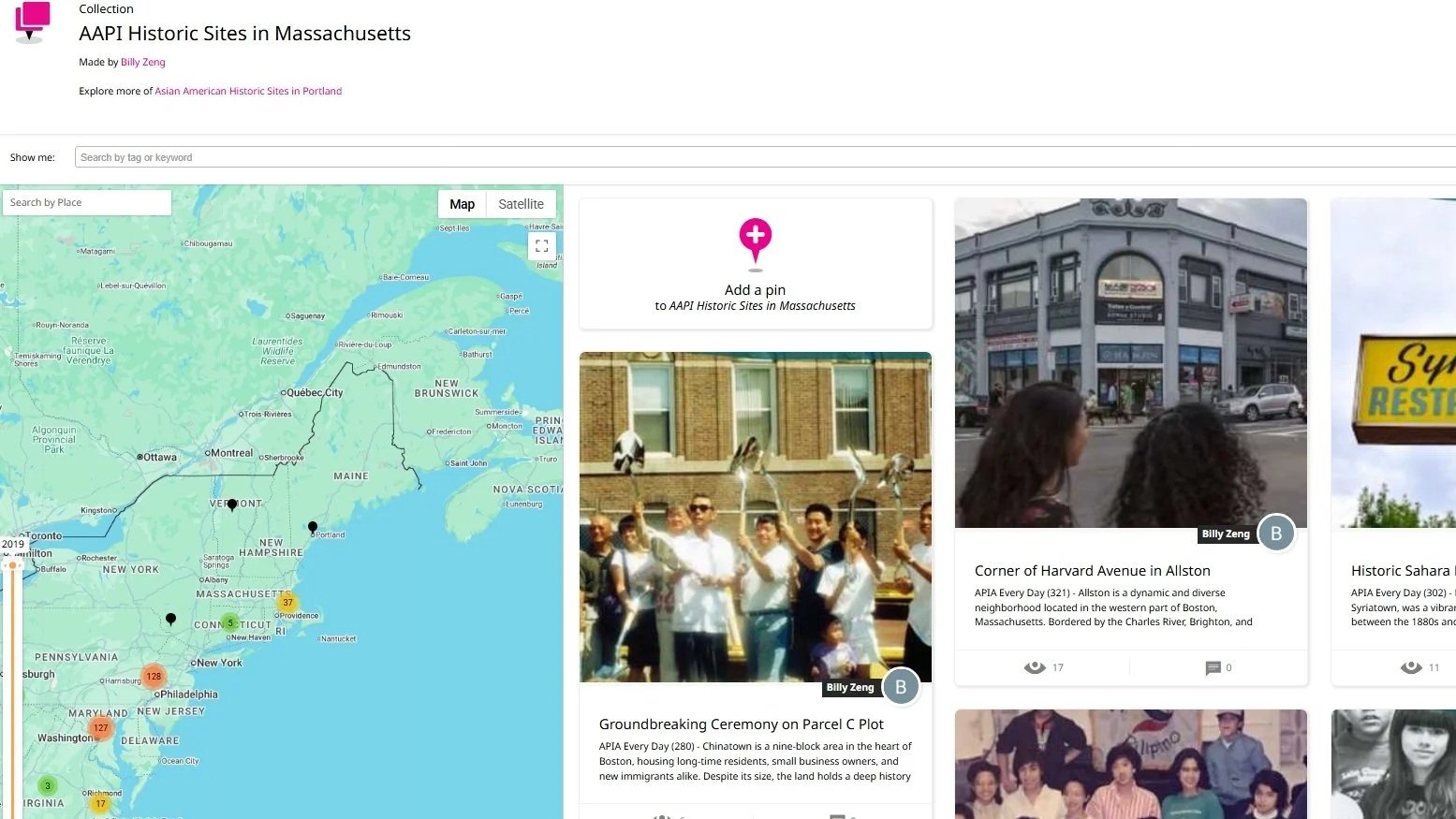Click the AAPI Historic Sites in Massachusetts heading
1456x819 pixels.
[245, 34]
